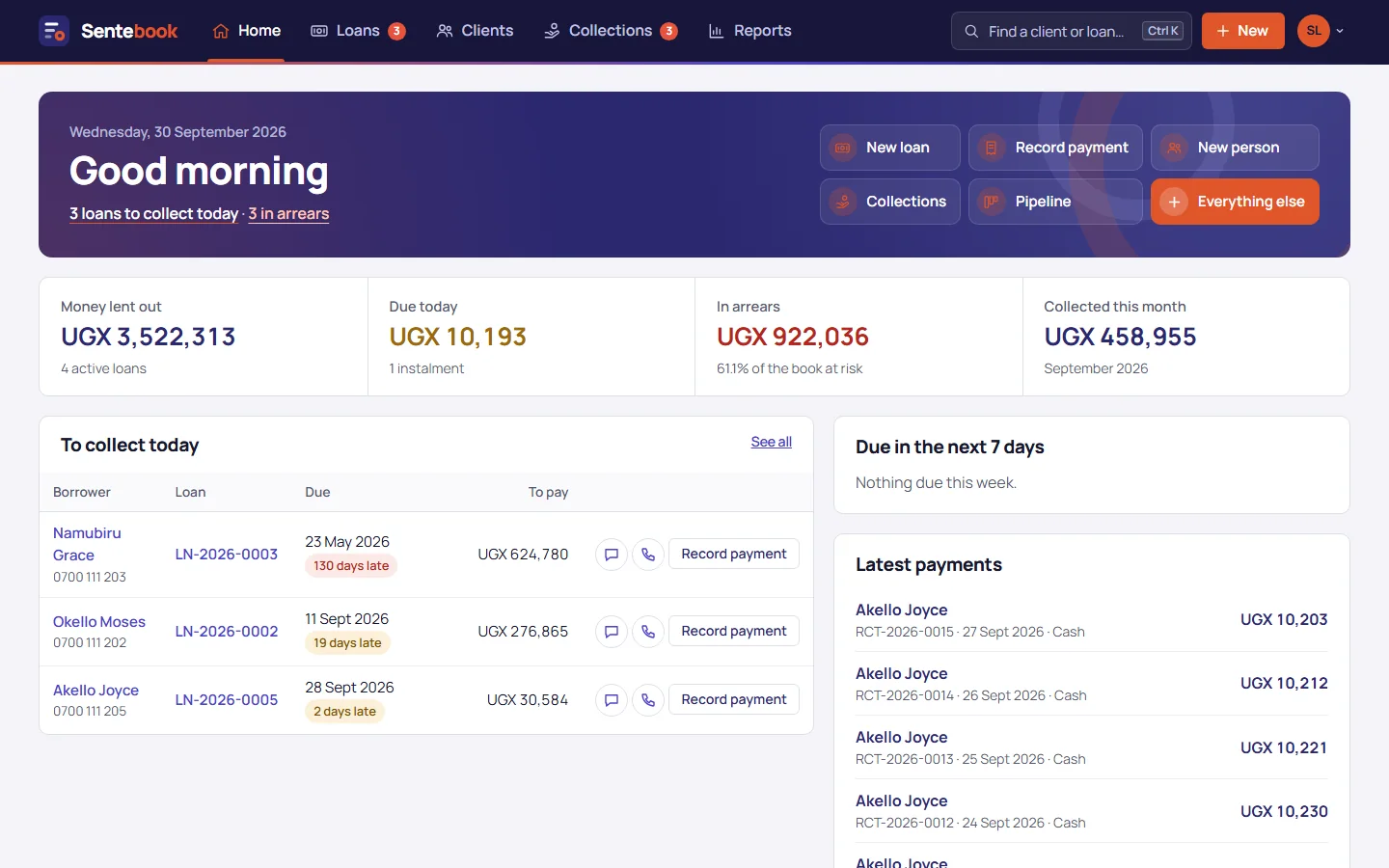This screenshot has height=868, width=1389.
Task: Record payment for loan LN-2026-0002
Action: (734, 632)
